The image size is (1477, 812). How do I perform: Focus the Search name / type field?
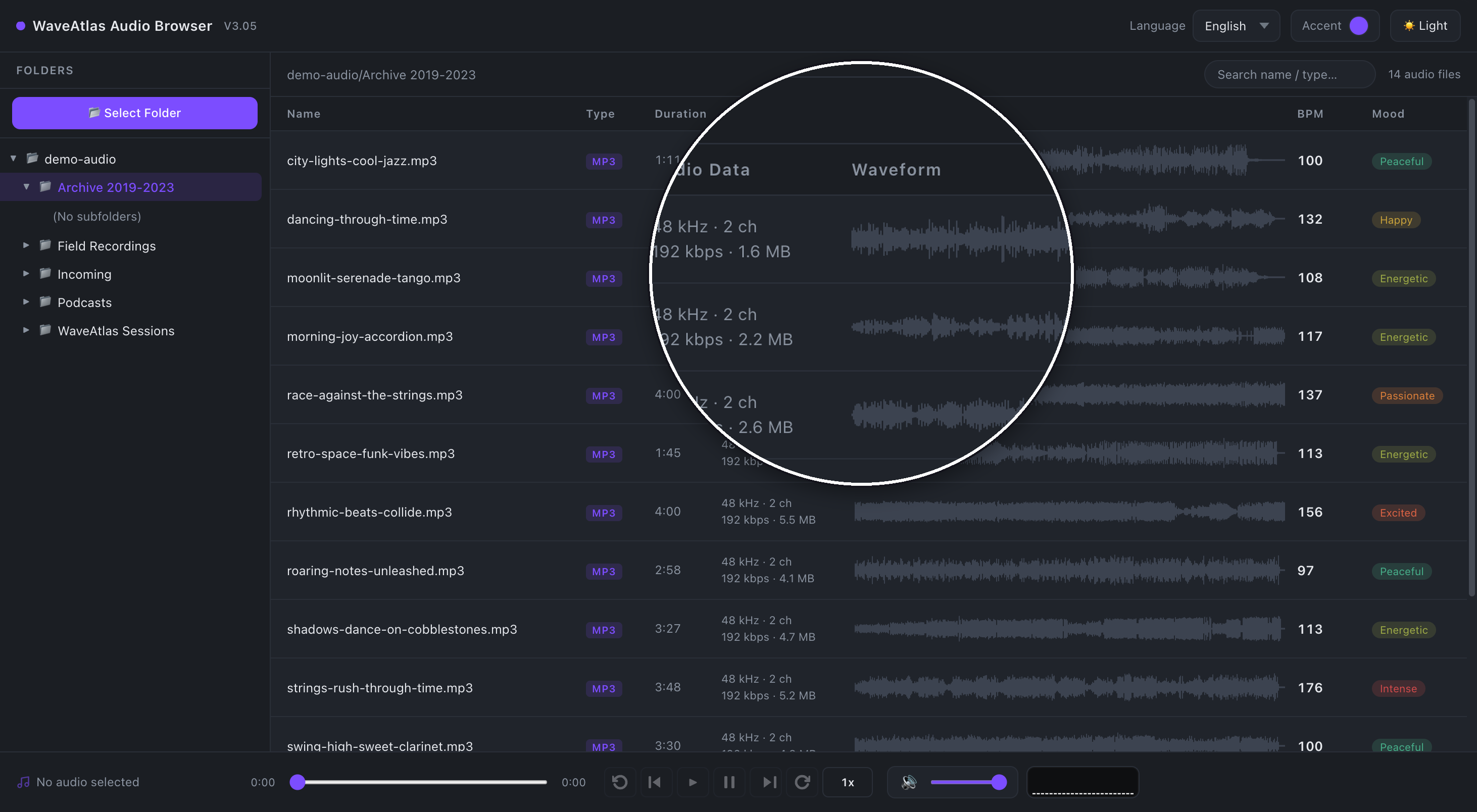pyautogui.click(x=1289, y=75)
